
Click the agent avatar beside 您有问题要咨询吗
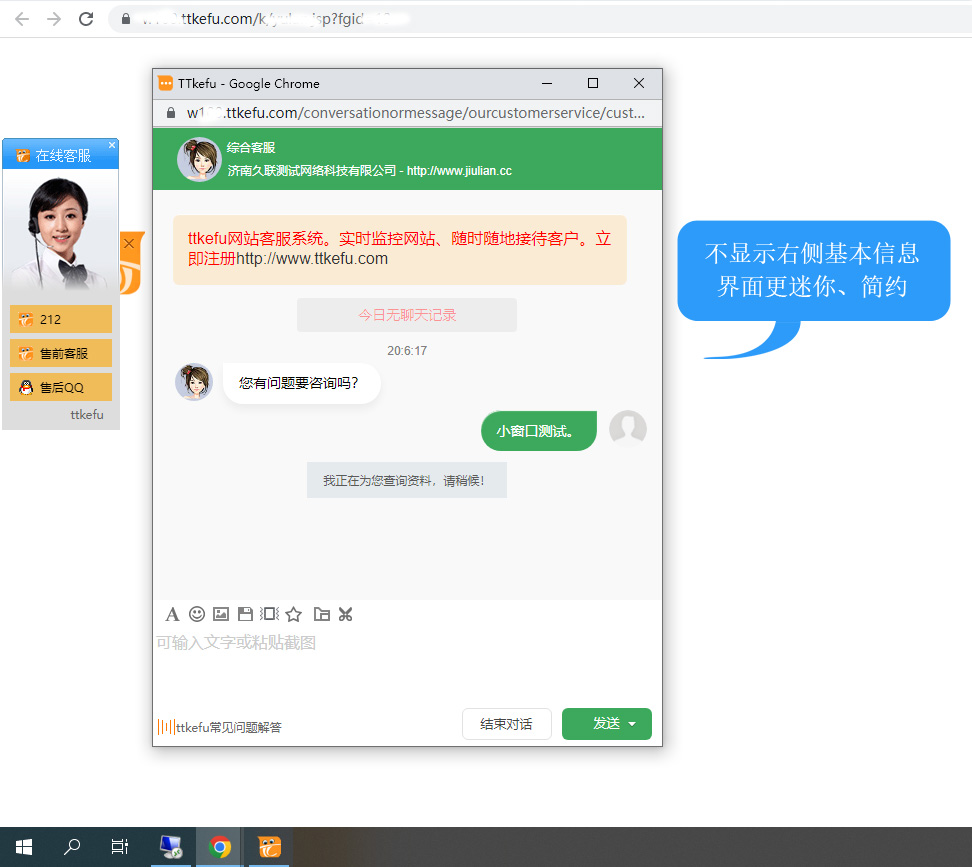194,382
